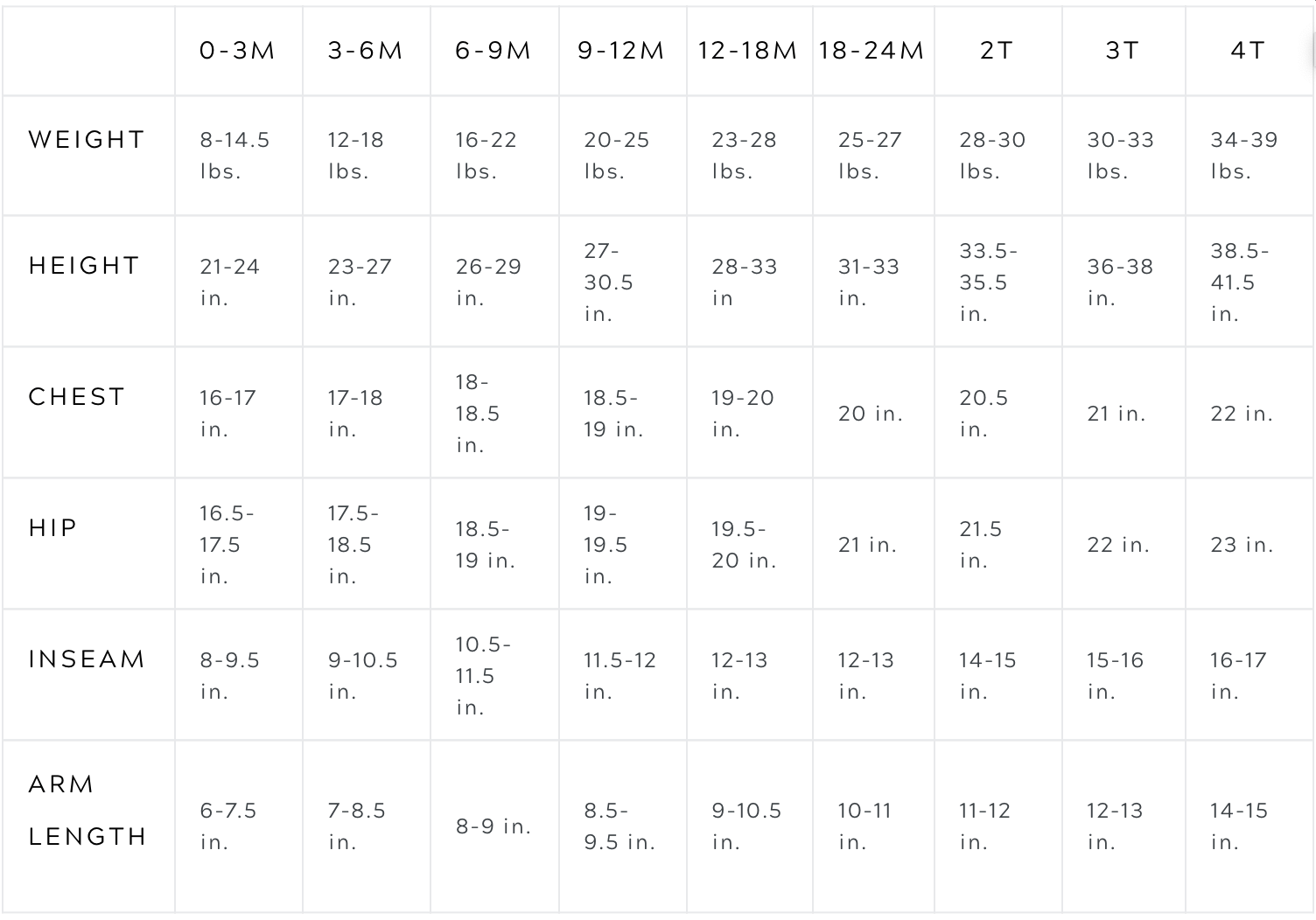Click the INSEAM row label
1316x920 pixels.
coord(87,659)
